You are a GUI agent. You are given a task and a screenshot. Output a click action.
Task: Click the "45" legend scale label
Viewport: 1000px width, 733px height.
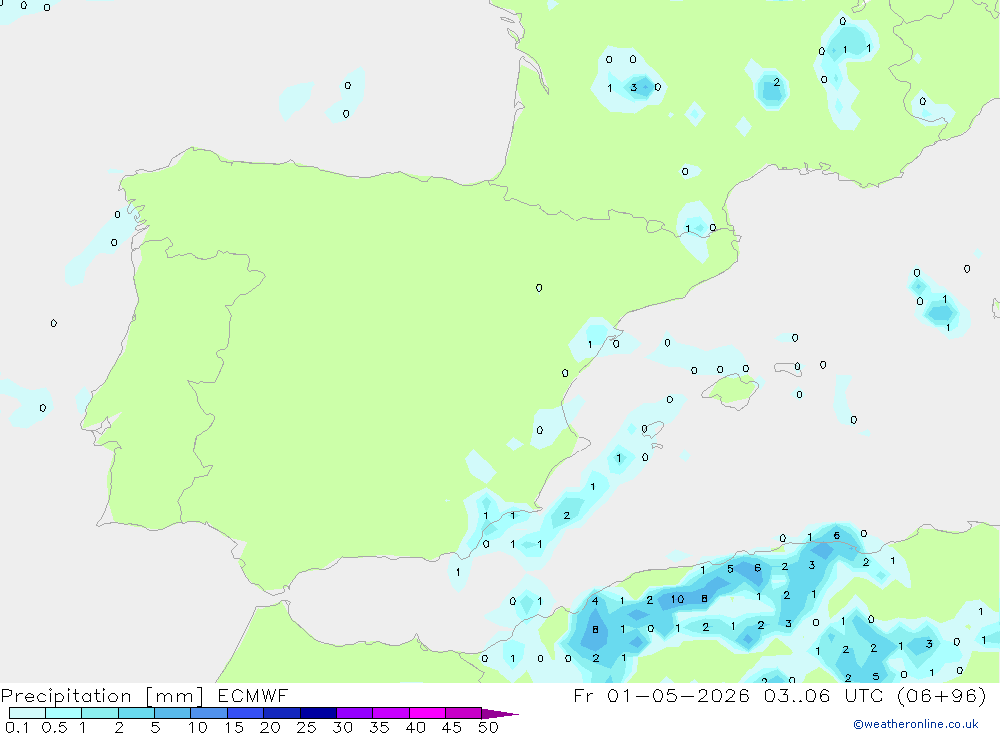click(452, 727)
